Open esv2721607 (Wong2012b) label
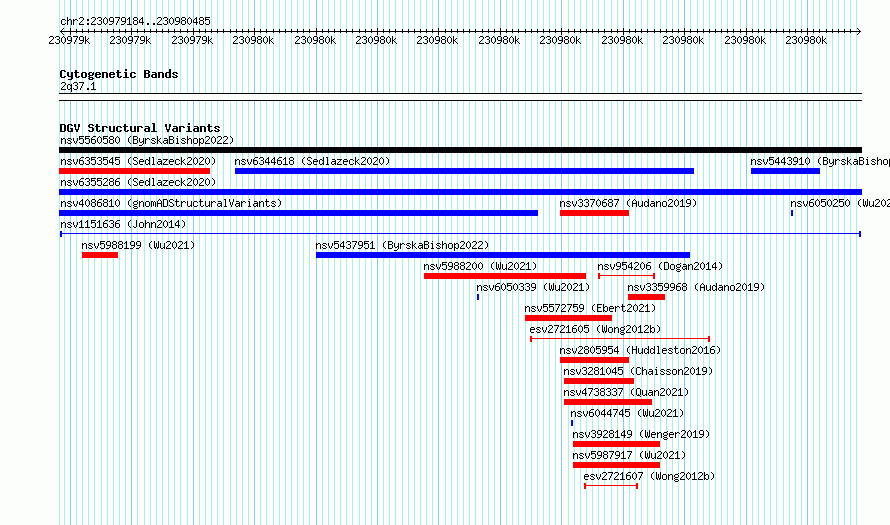The height and width of the screenshot is (525, 890). tap(649, 476)
